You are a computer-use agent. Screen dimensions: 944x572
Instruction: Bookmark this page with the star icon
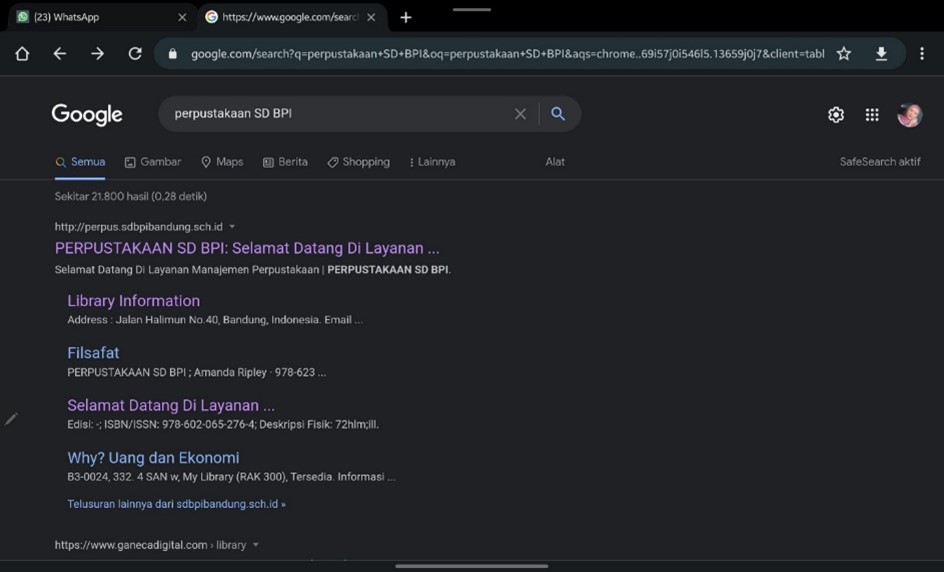coord(844,54)
